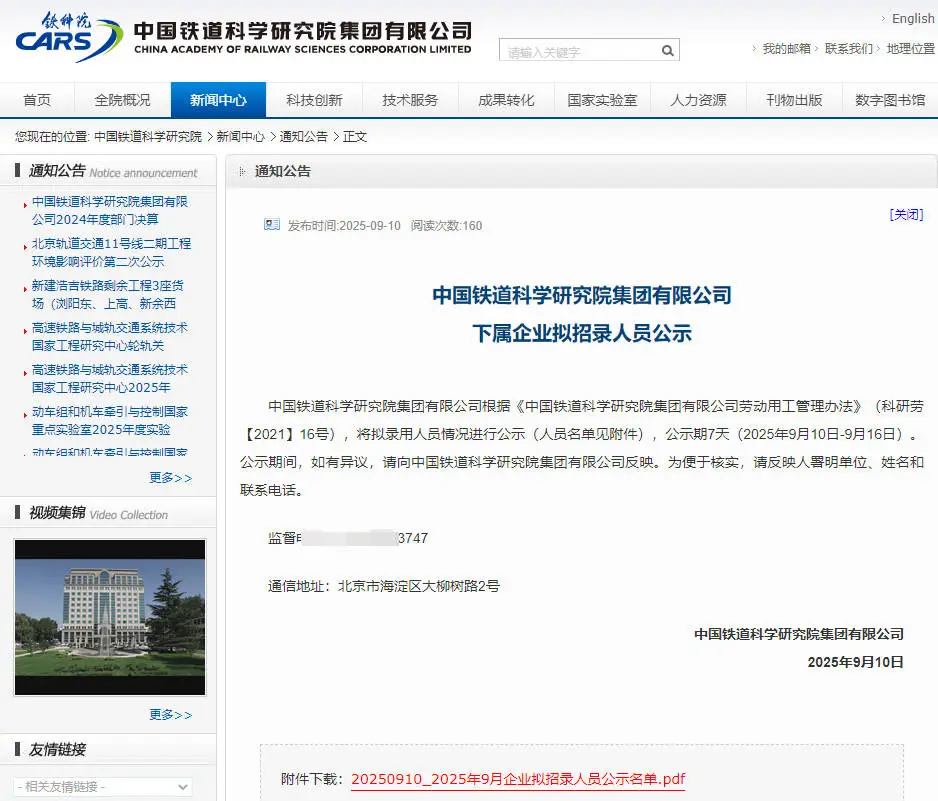Click 更多>> under video collection

(171, 714)
